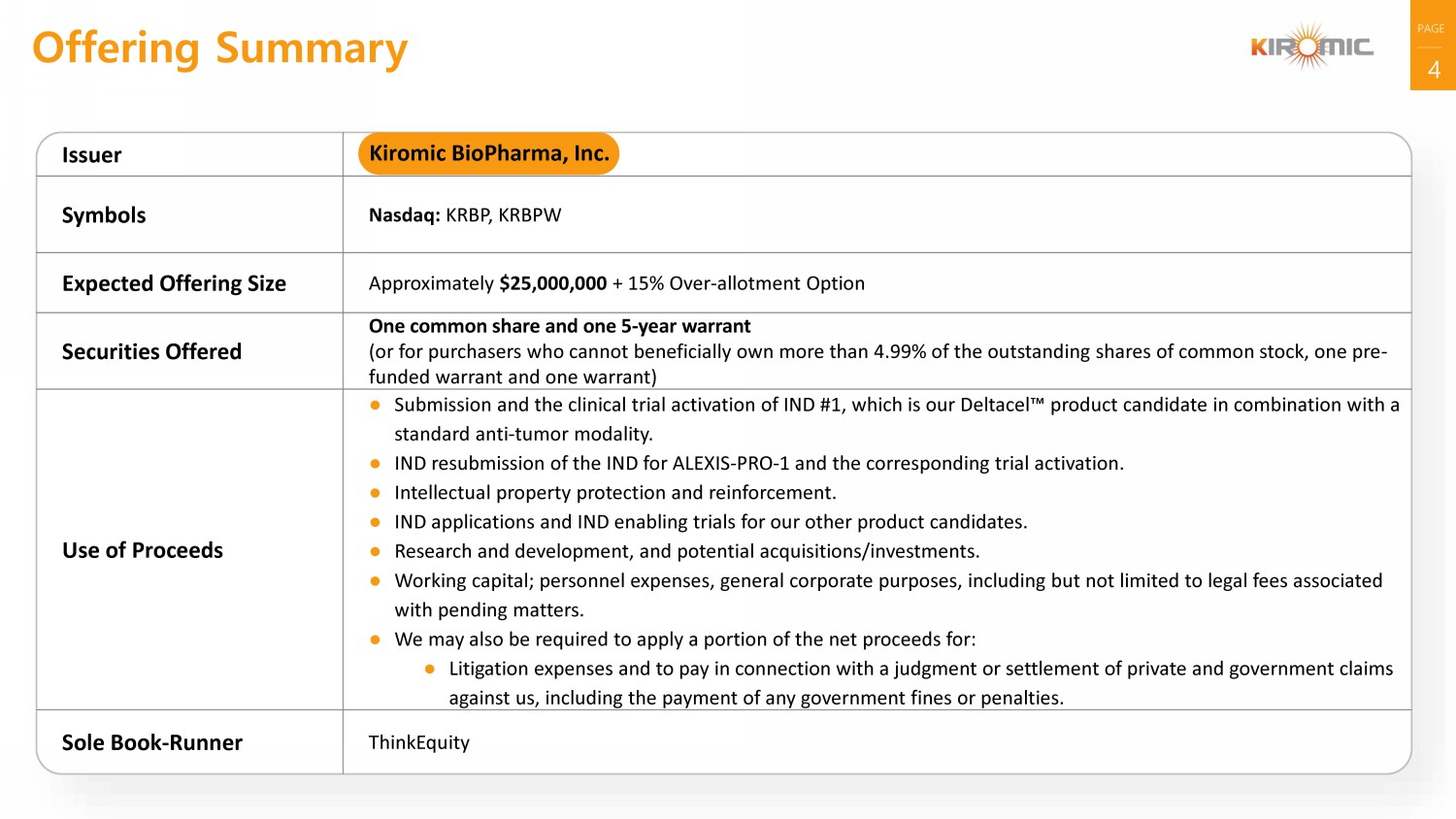Select the Expected Offering Size label
Viewport: 1456px width, 819px height.
pyautogui.click(x=174, y=283)
